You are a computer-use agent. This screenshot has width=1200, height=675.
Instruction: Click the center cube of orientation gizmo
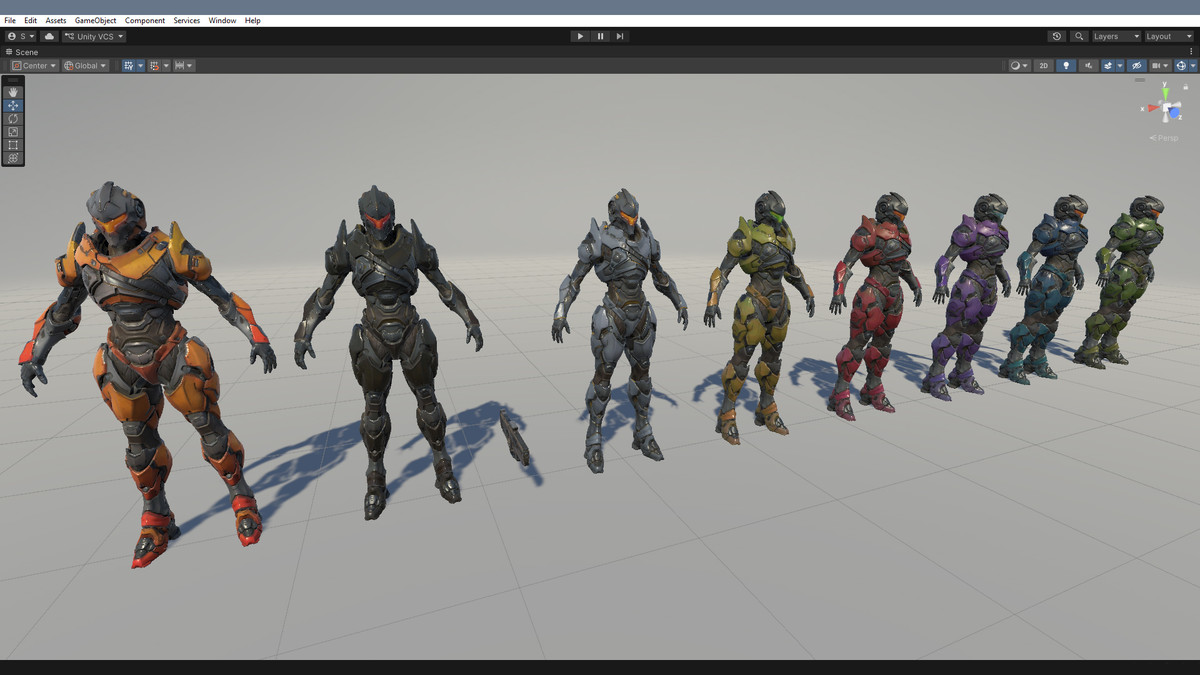tap(1165, 107)
